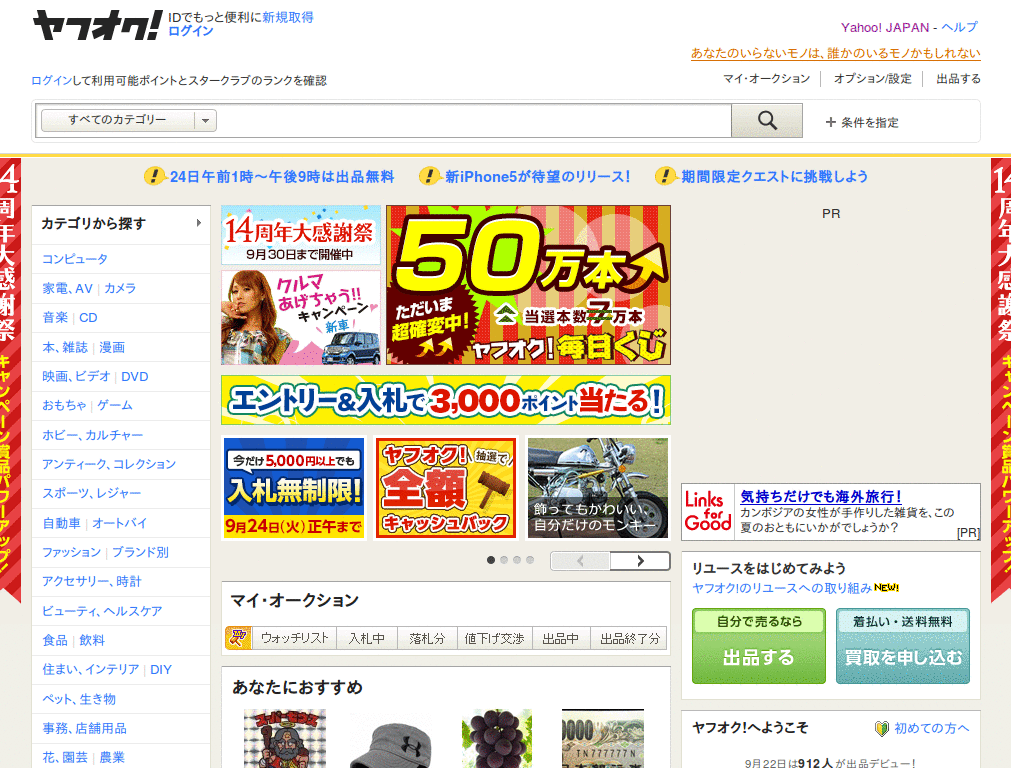Open the ペット、生き物 category
This screenshot has width=1024, height=768.
tap(79, 699)
